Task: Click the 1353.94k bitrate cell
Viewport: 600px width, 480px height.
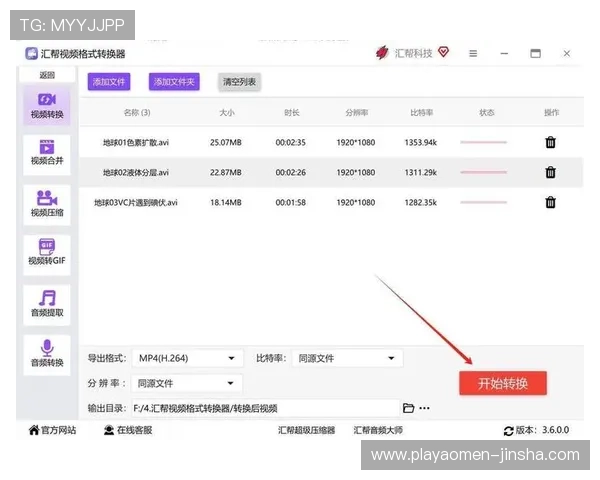Action: tap(421, 142)
